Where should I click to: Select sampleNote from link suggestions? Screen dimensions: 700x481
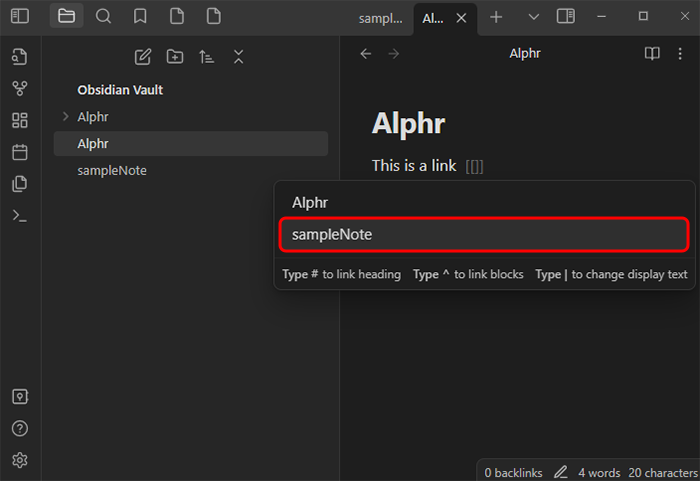[x=484, y=235]
